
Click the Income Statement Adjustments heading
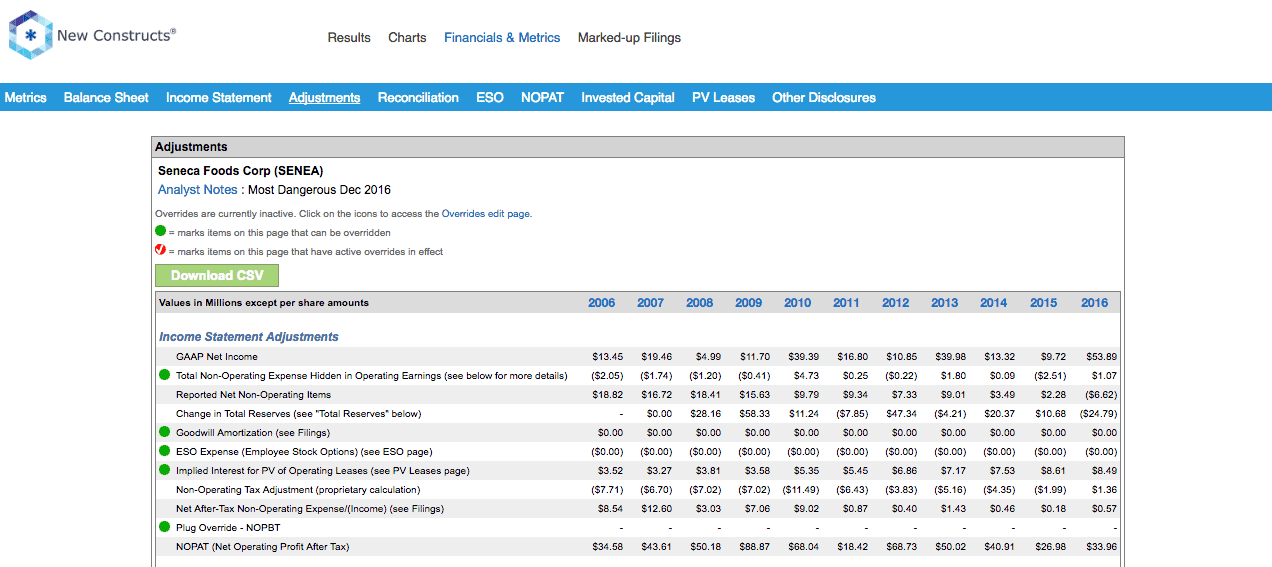tap(249, 337)
